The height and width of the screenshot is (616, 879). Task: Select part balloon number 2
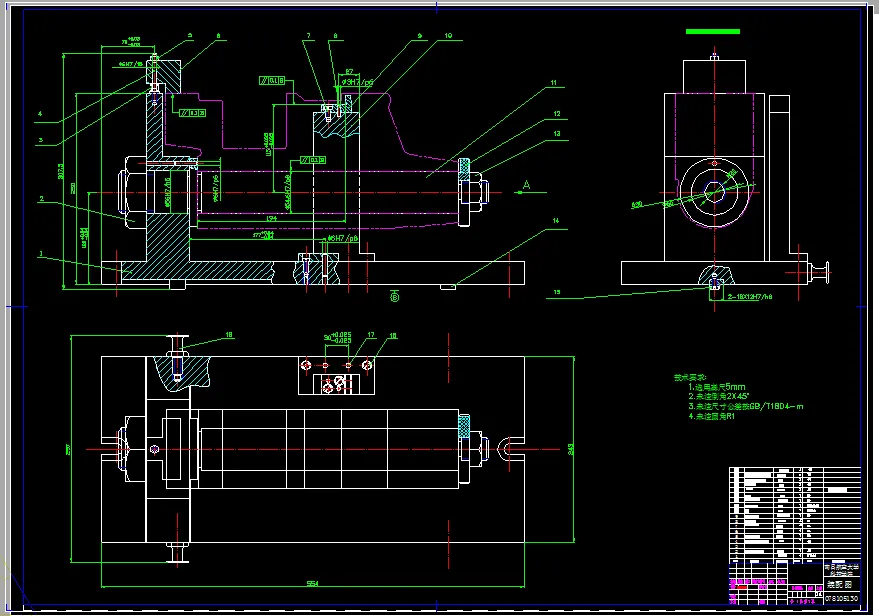click(41, 198)
